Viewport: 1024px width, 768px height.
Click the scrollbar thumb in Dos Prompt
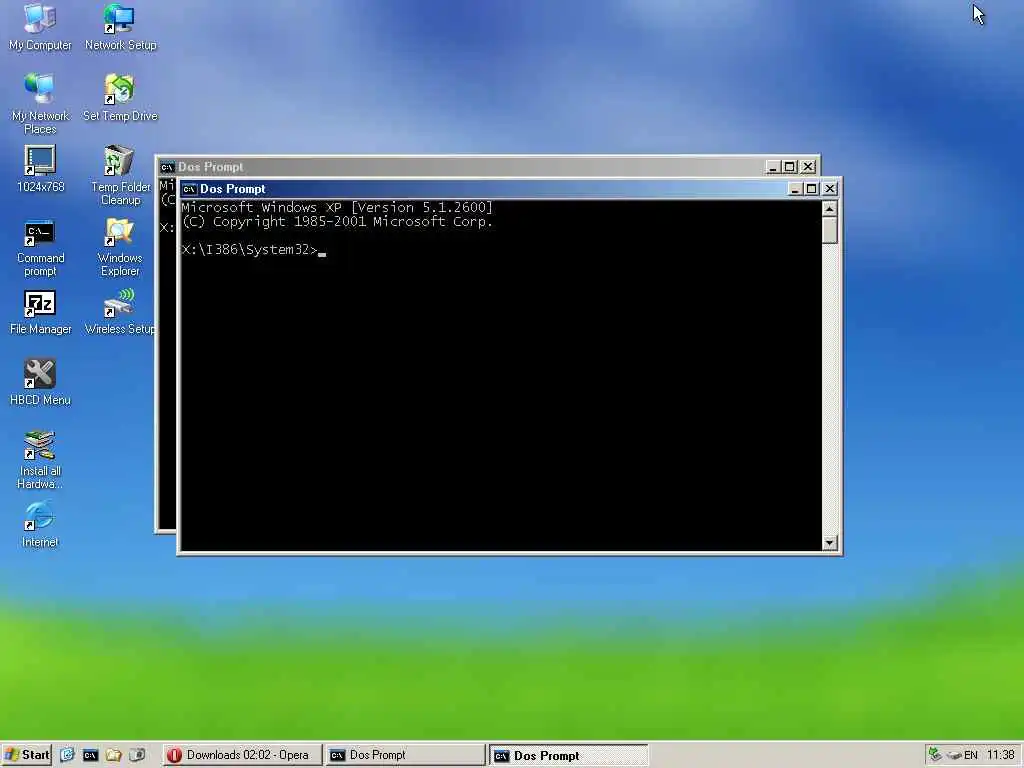829,230
